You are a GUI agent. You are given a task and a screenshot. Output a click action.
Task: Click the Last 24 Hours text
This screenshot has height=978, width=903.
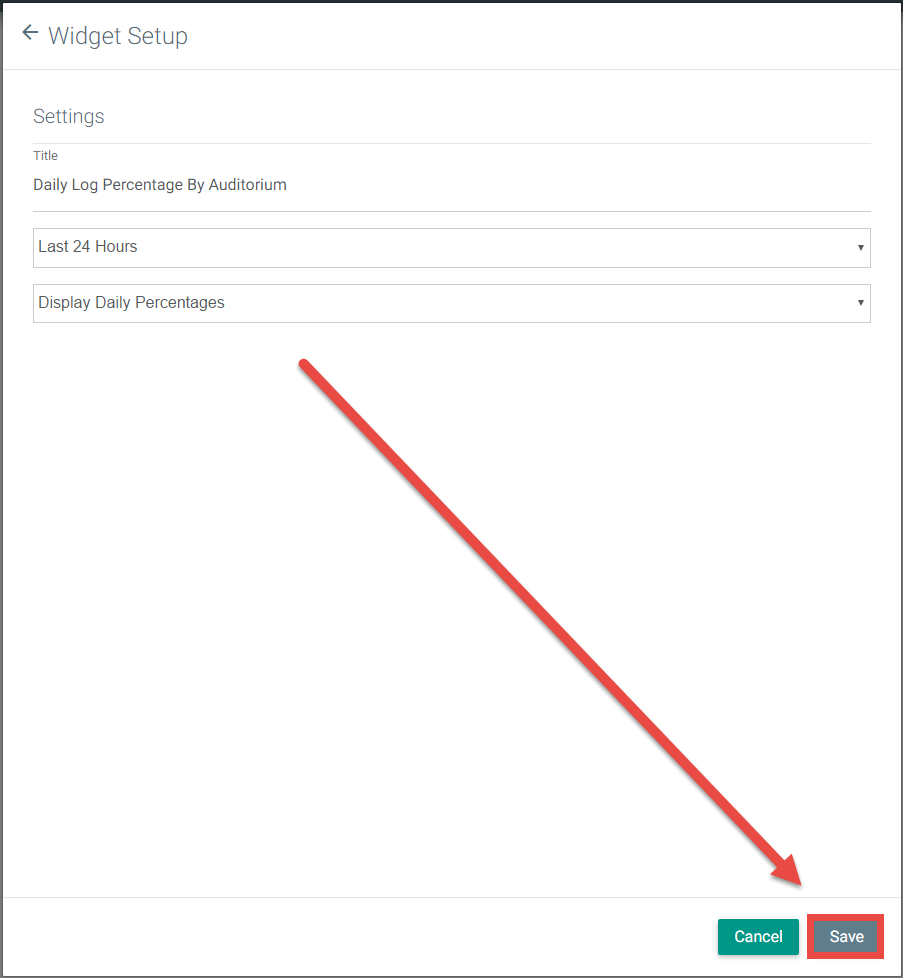tap(88, 247)
